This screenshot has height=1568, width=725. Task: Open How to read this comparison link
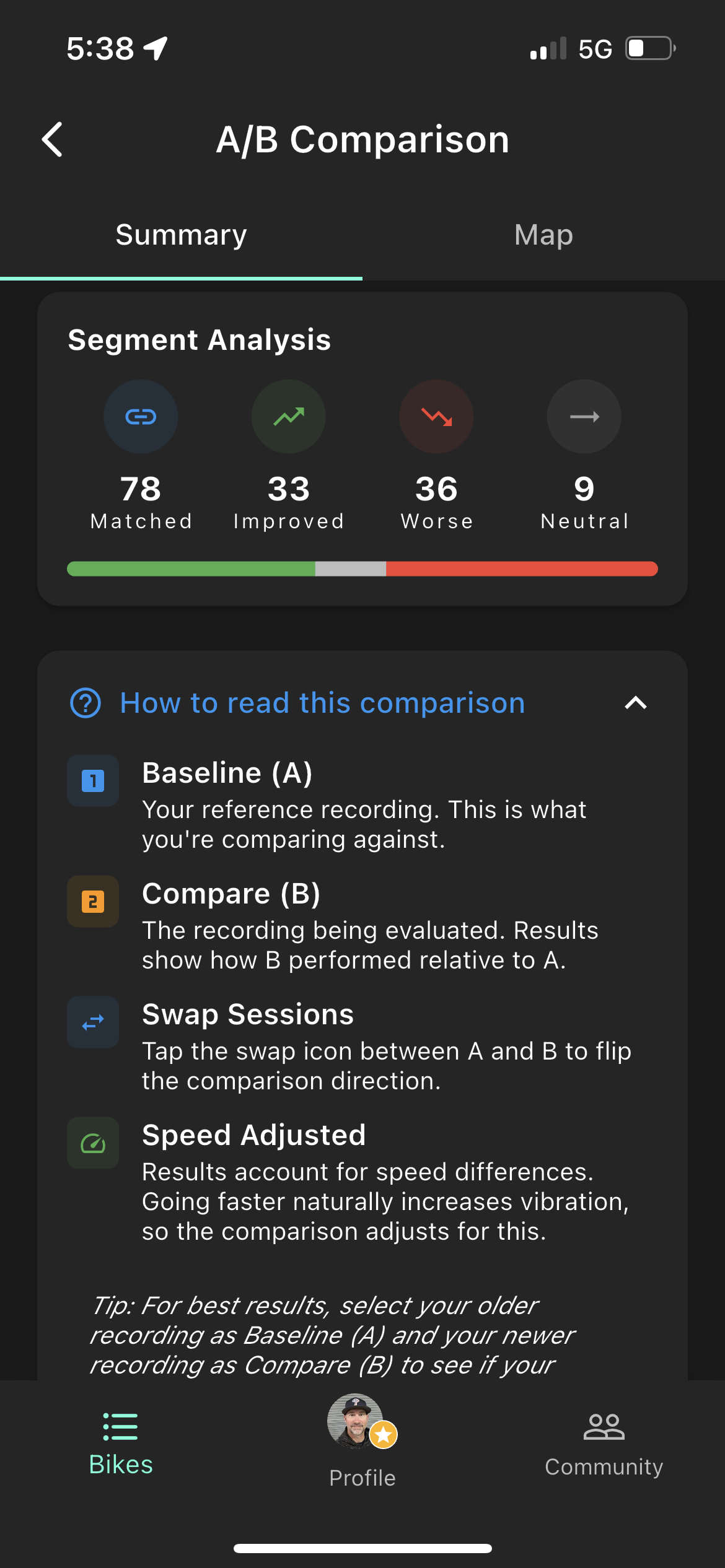tap(322, 702)
